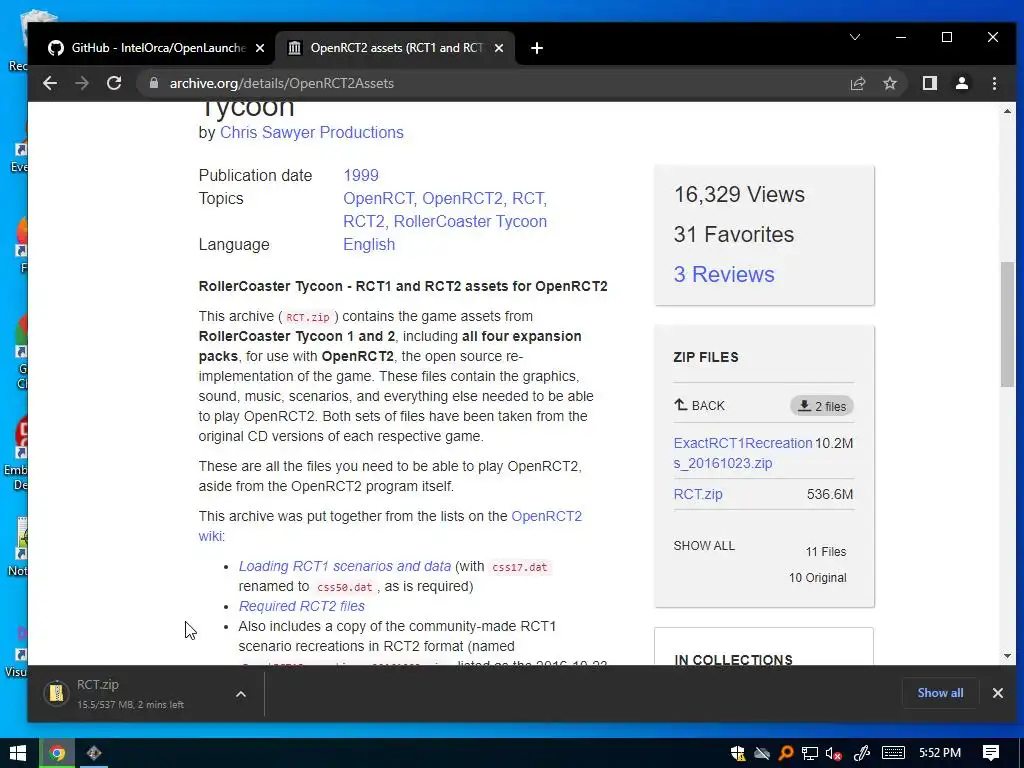Bookmark this tab with star icon

pos(889,83)
